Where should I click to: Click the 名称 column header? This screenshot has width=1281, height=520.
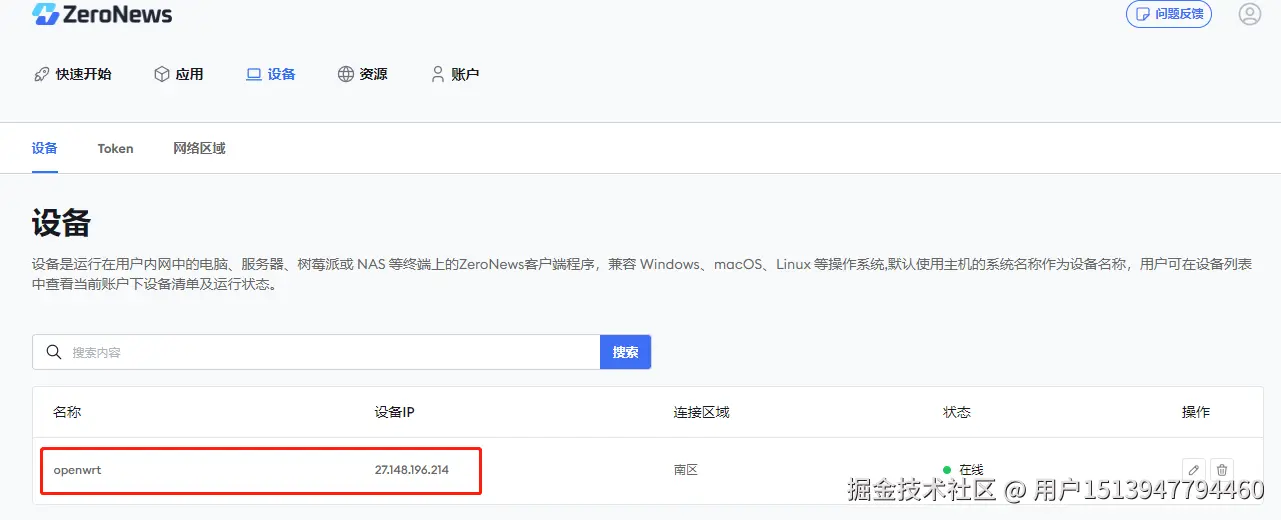(67, 412)
